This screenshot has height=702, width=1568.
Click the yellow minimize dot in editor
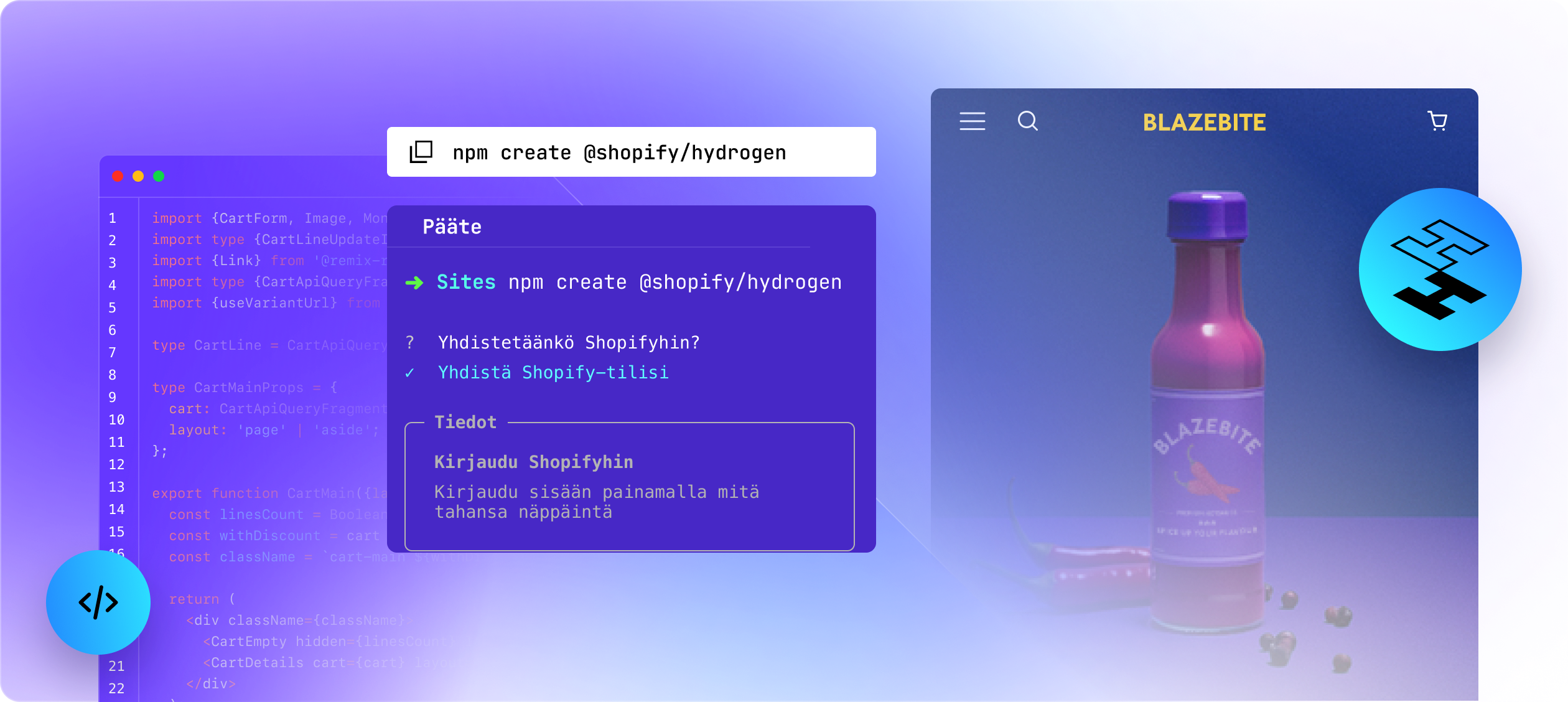[x=138, y=176]
